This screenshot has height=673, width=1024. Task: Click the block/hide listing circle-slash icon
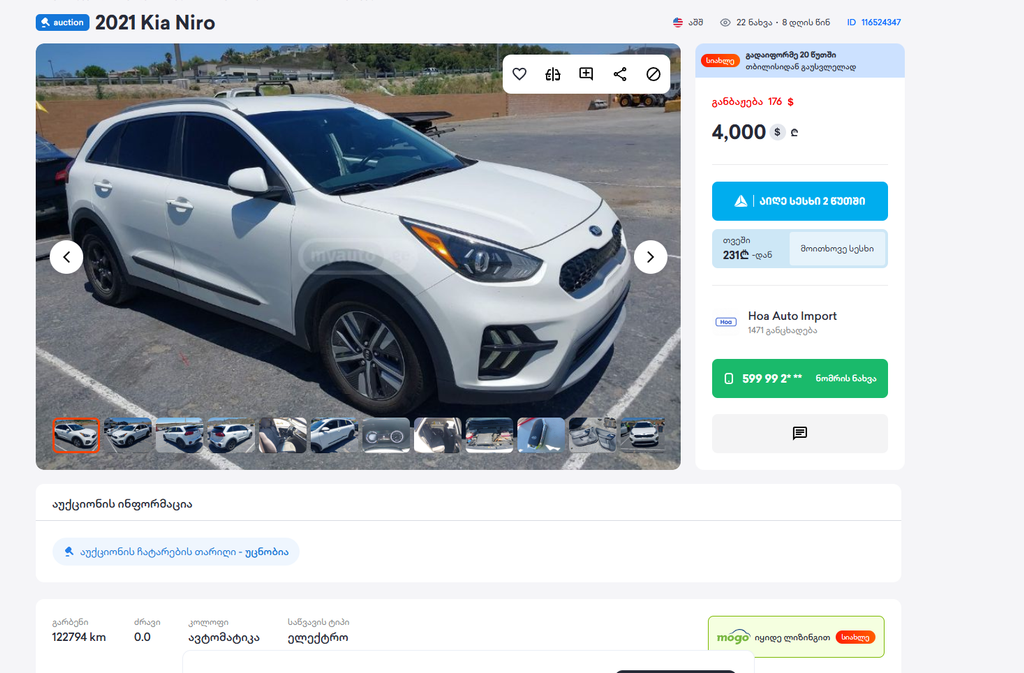(x=653, y=74)
